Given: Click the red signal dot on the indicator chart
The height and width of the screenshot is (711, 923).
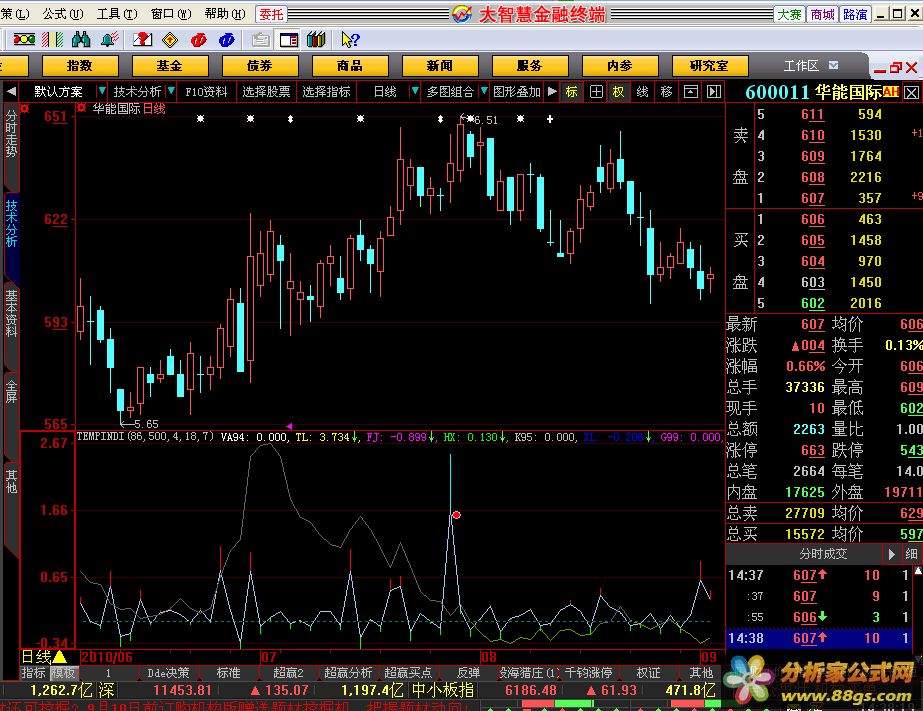Looking at the screenshot, I should coord(456,515).
